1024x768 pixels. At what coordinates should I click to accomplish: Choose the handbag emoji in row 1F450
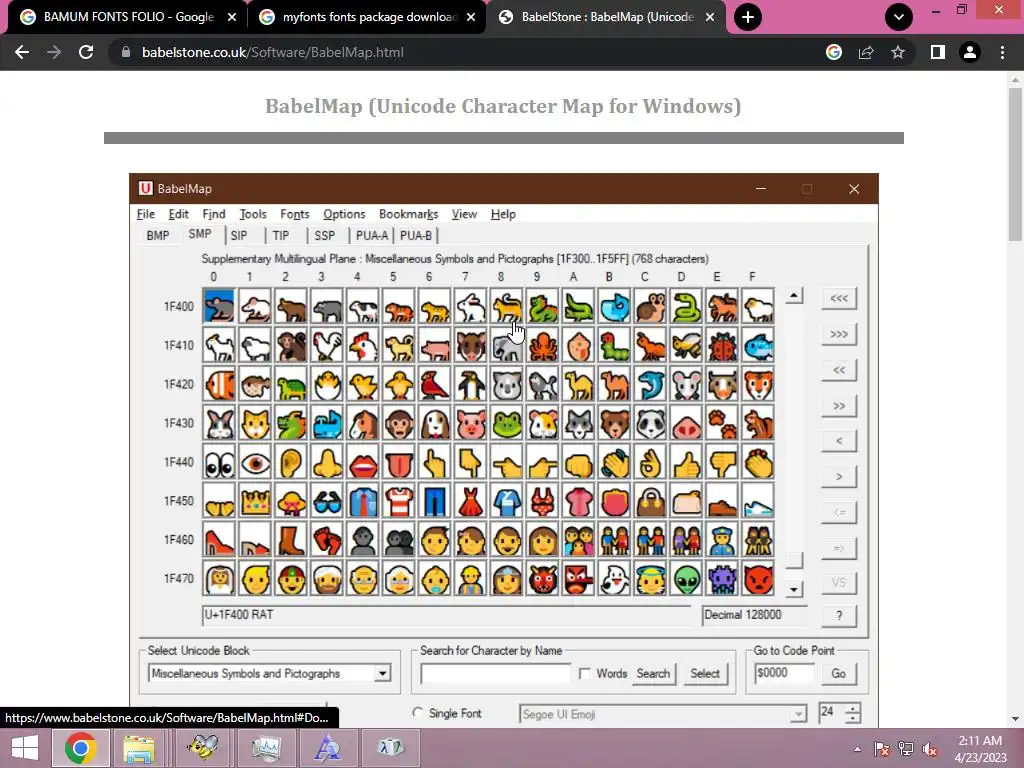pos(650,501)
